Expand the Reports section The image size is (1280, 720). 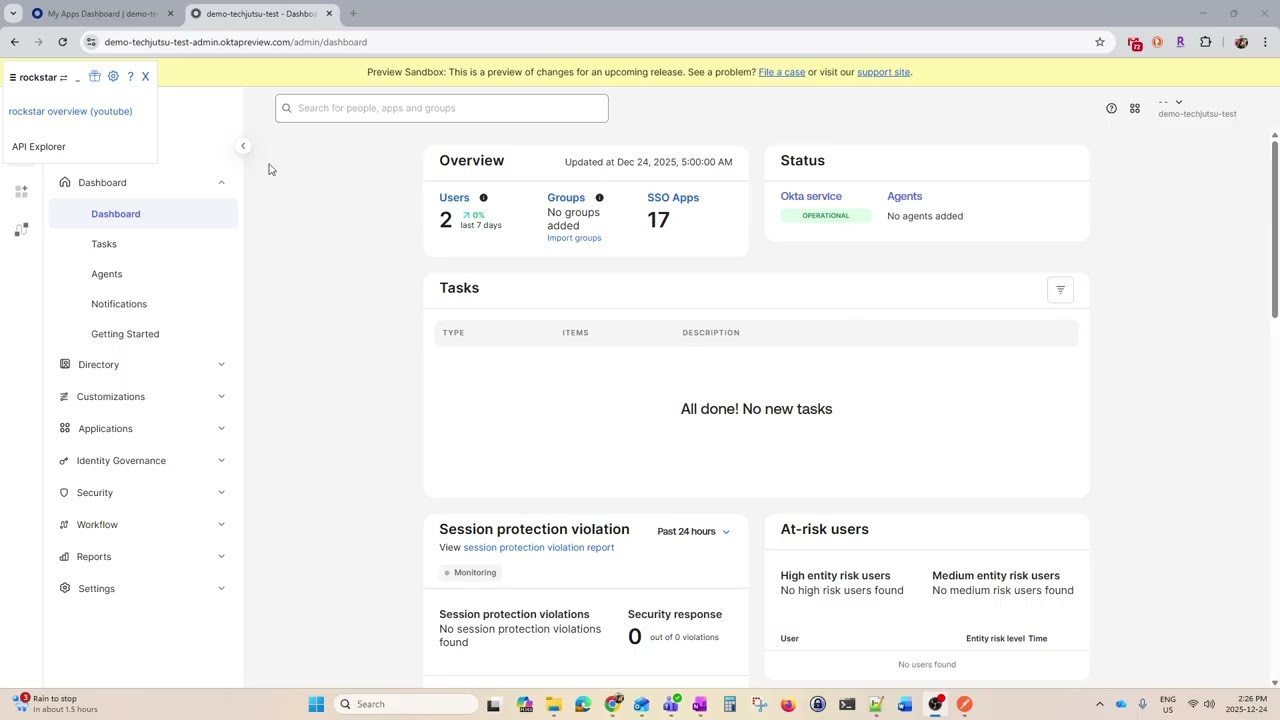[x=142, y=556]
